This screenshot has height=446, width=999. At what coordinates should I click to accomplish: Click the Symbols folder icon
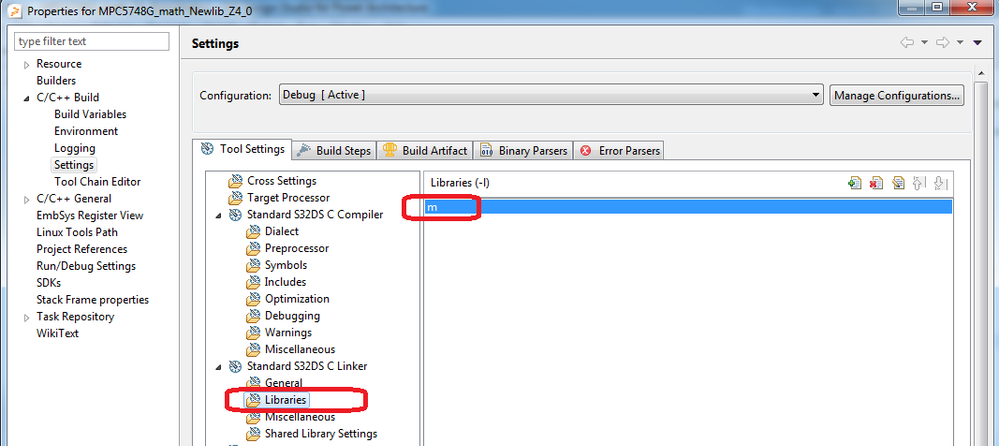tap(254, 265)
